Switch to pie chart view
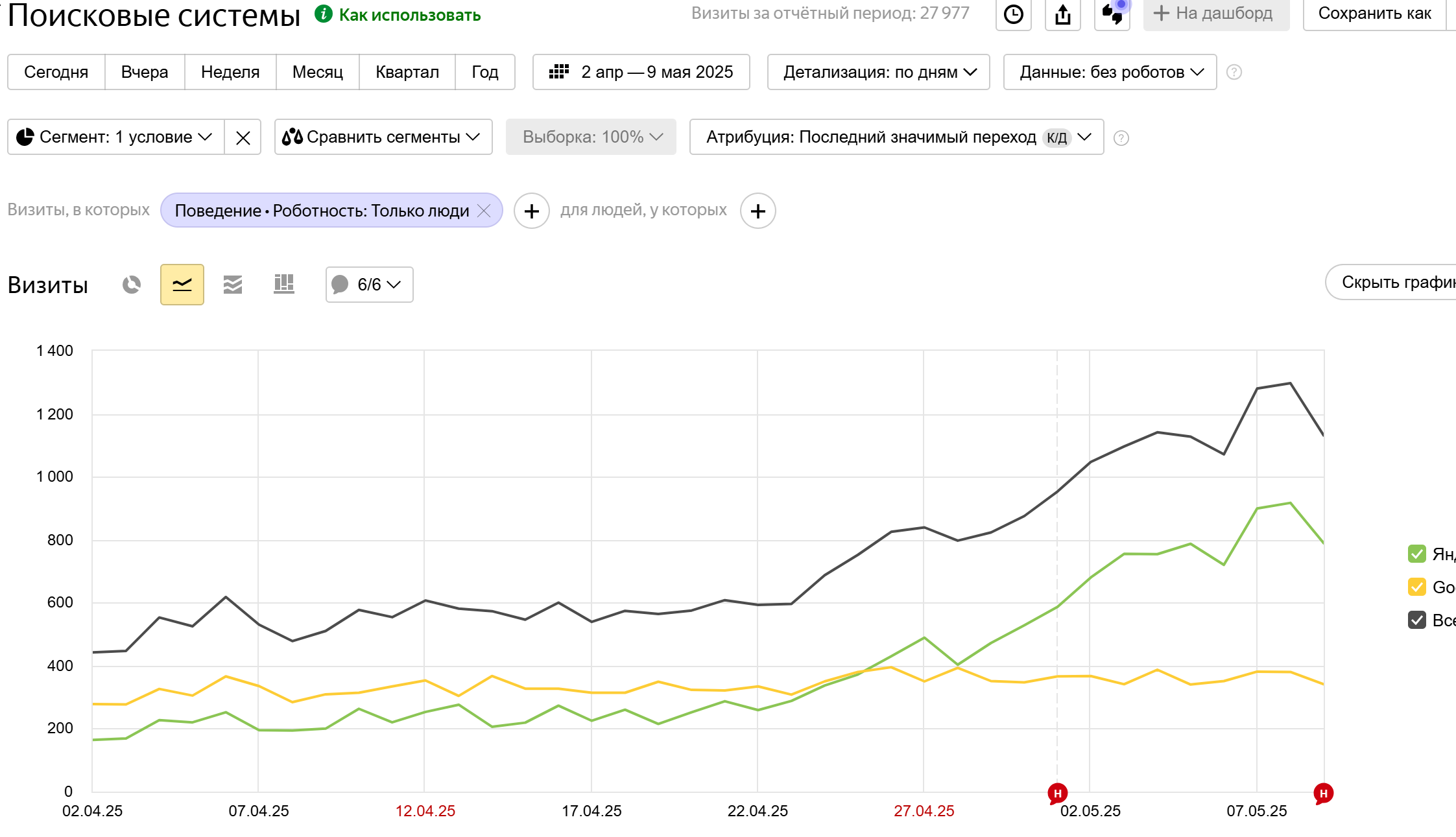1456x837 pixels. click(x=132, y=285)
